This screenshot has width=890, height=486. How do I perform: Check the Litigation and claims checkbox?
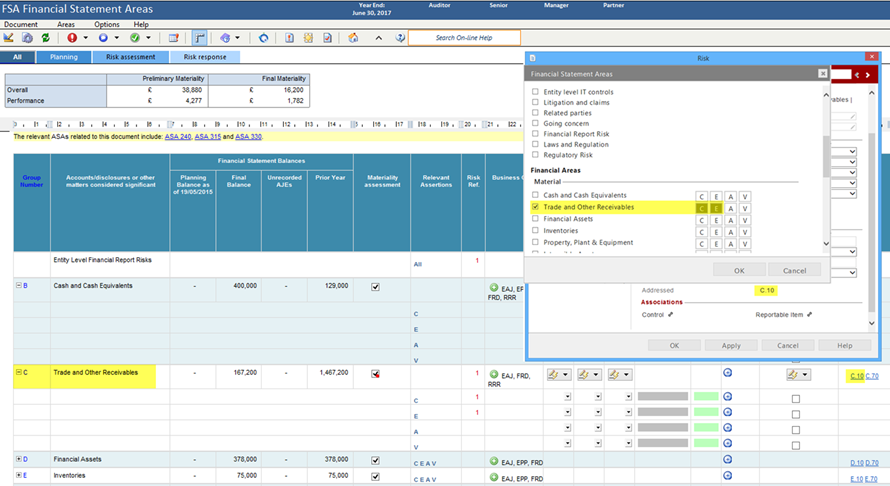(x=535, y=102)
